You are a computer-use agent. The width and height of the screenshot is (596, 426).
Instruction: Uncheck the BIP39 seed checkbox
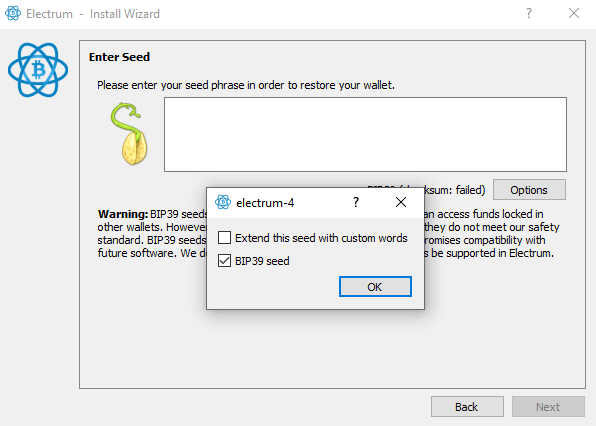pyautogui.click(x=224, y=261)
